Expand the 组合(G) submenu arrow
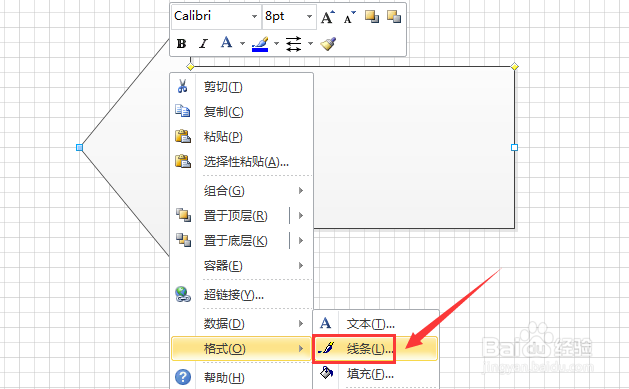This screenshot has width=629, height=389. point(301,190)
